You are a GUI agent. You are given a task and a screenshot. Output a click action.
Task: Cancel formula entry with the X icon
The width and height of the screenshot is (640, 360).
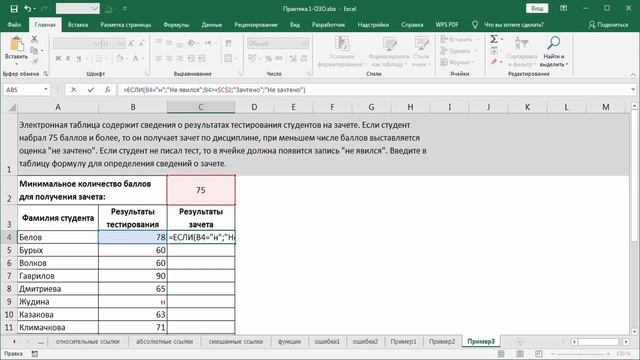73,90
